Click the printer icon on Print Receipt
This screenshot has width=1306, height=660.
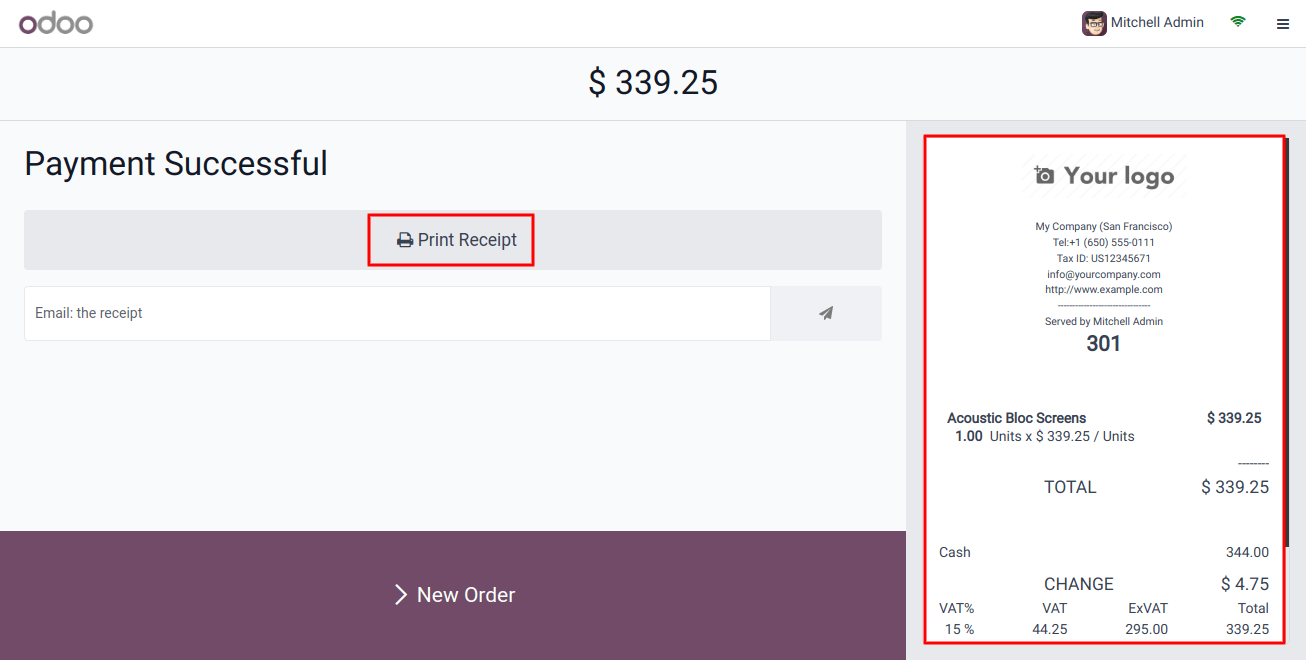405,240
